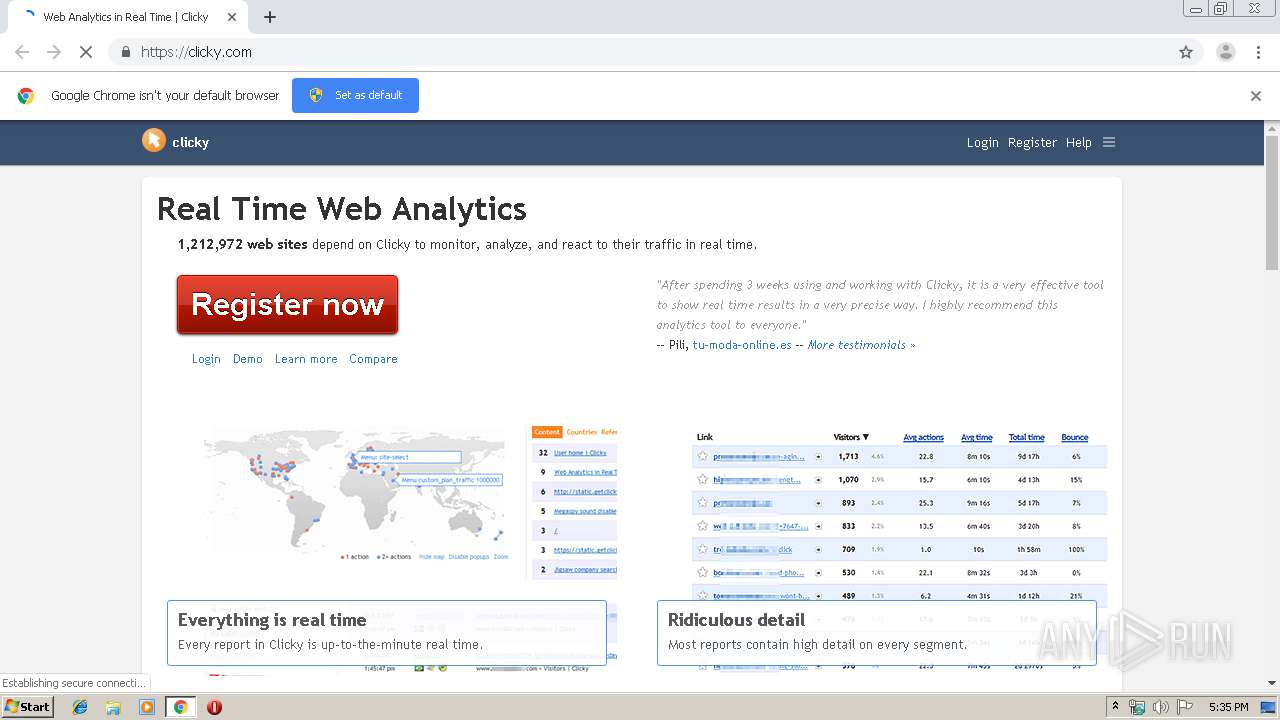The height and width of the screenshot is (720, 1280).
Task: Open the dropdown arrow in 833 row
Action: coord(819,526)
